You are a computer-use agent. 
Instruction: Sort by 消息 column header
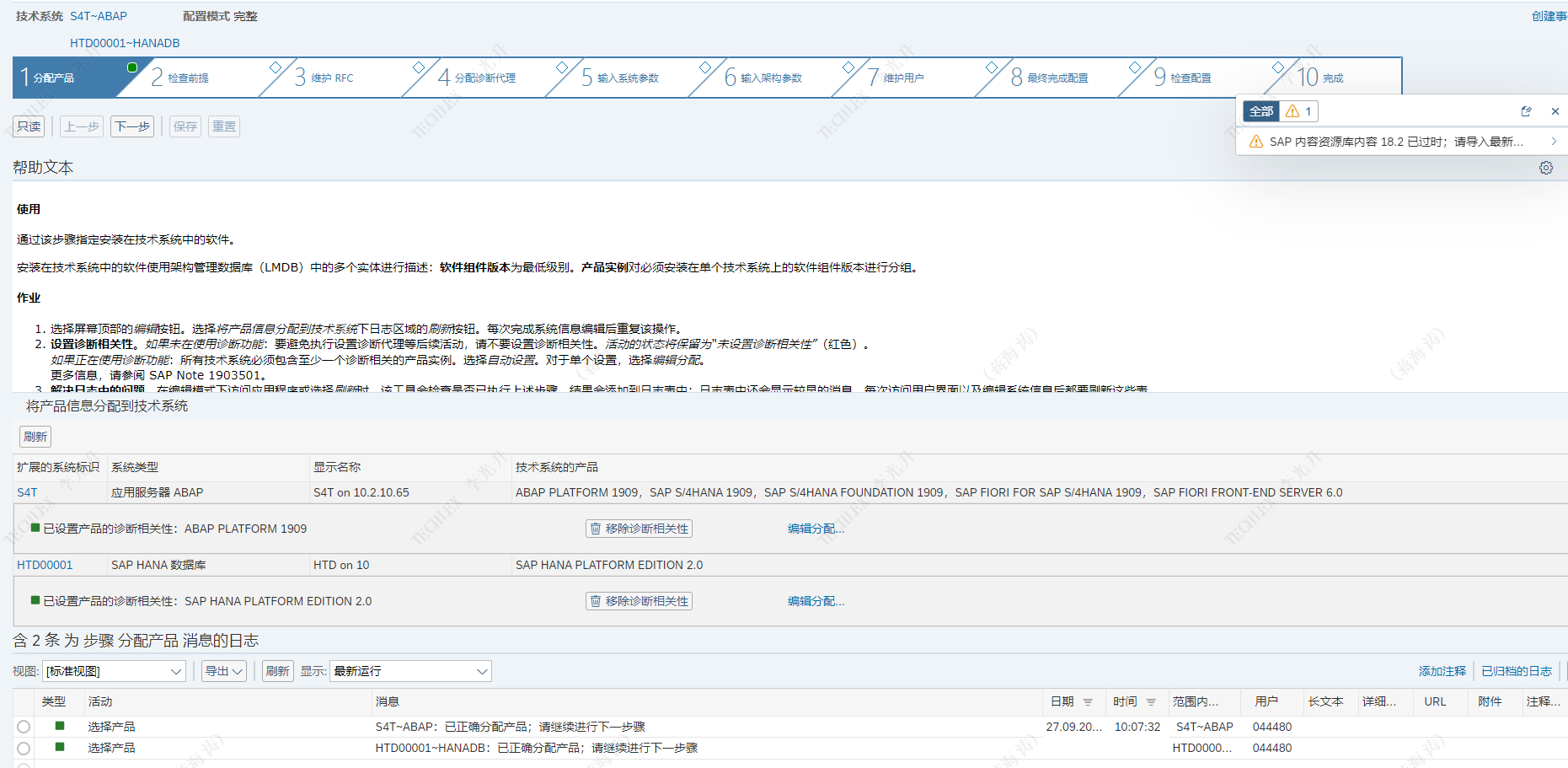388,701
